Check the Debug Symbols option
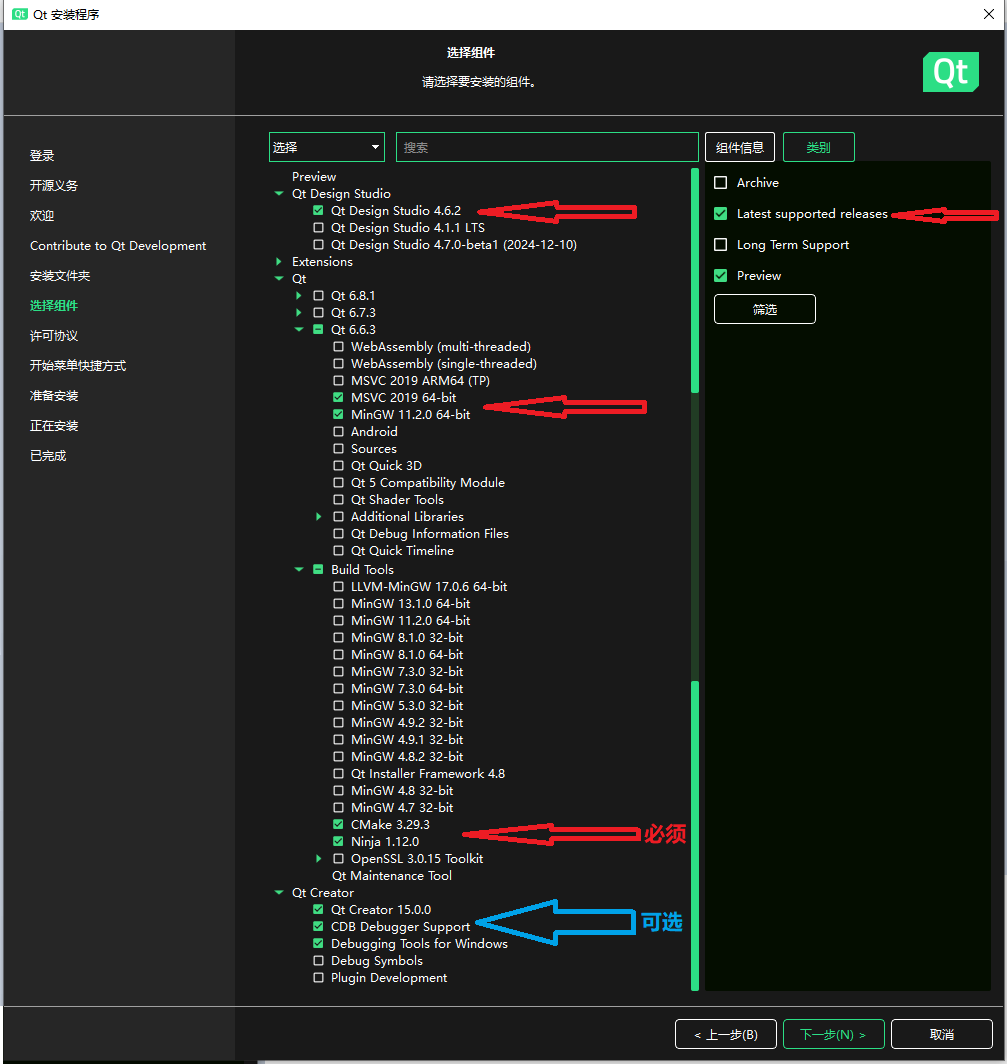The width and height of the screenshot is (1007, 1064). tap(318, 960)
